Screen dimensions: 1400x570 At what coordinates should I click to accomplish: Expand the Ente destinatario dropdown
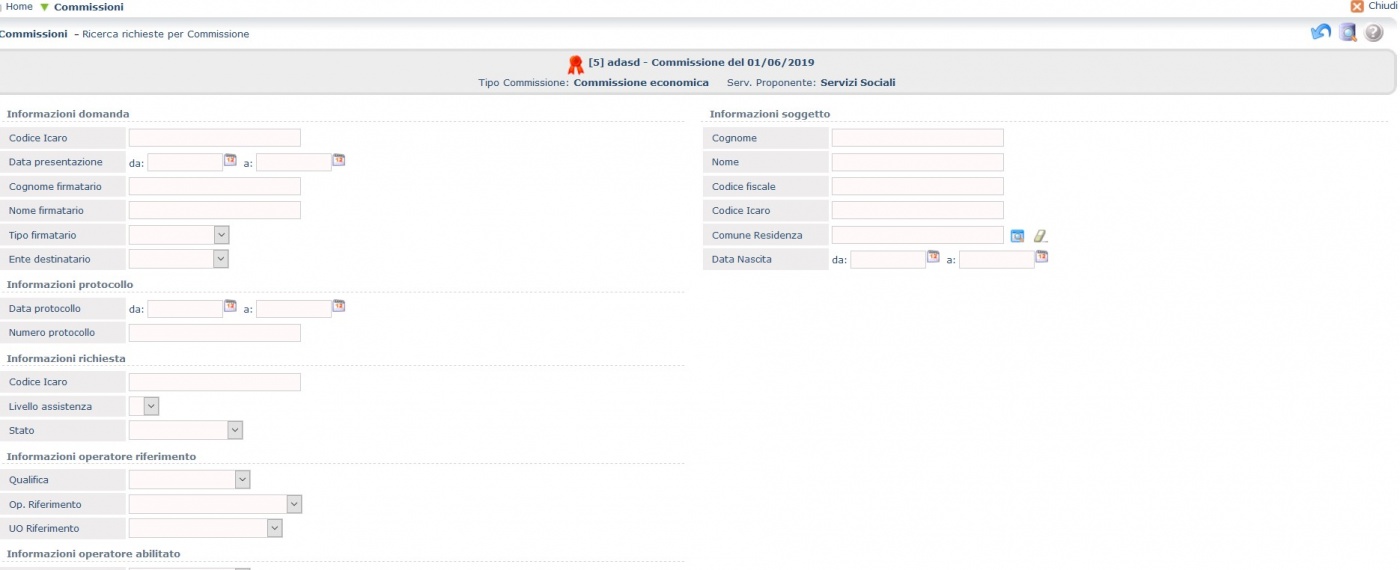221,259
